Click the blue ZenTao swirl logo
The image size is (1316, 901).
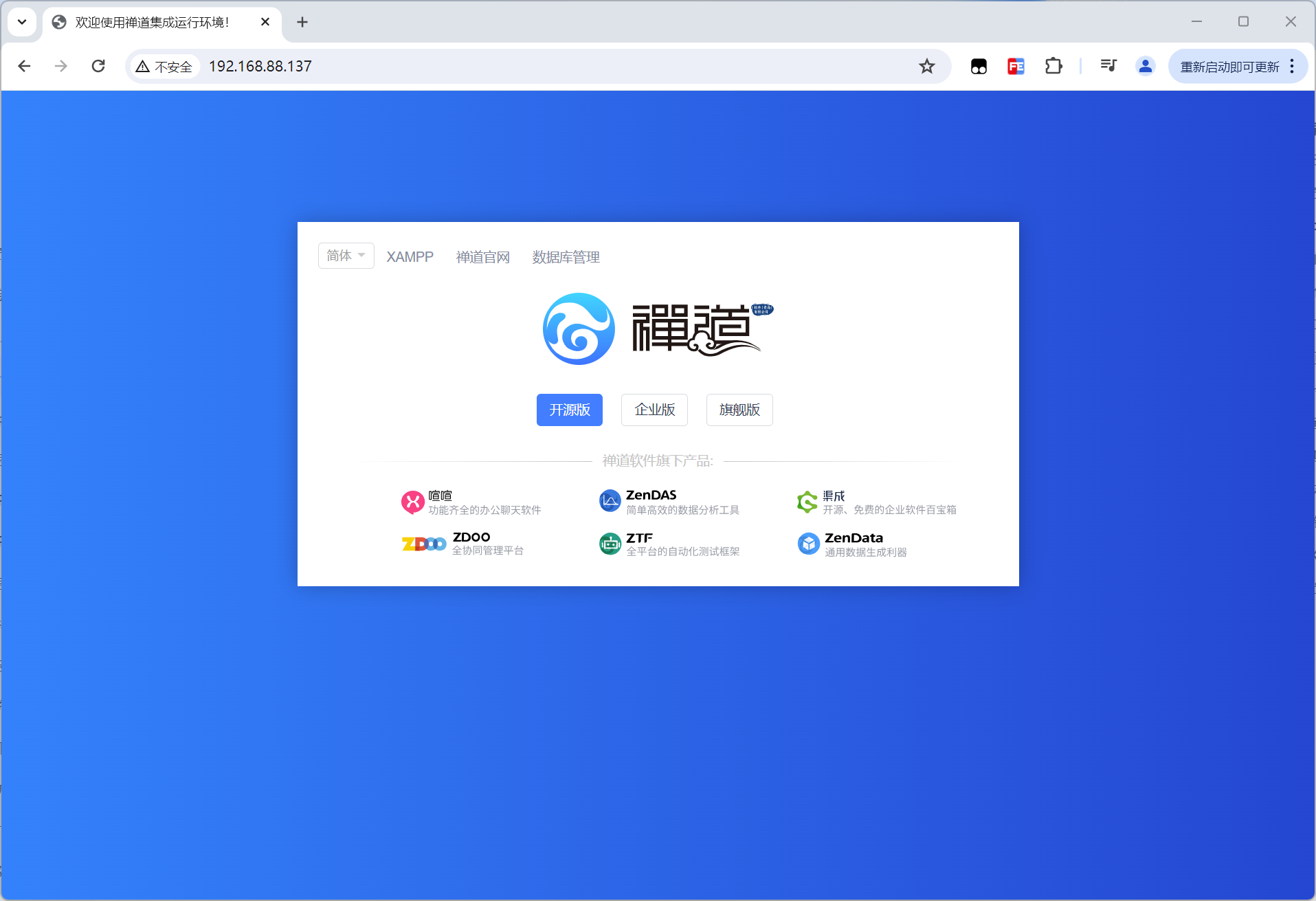[579, 329]
